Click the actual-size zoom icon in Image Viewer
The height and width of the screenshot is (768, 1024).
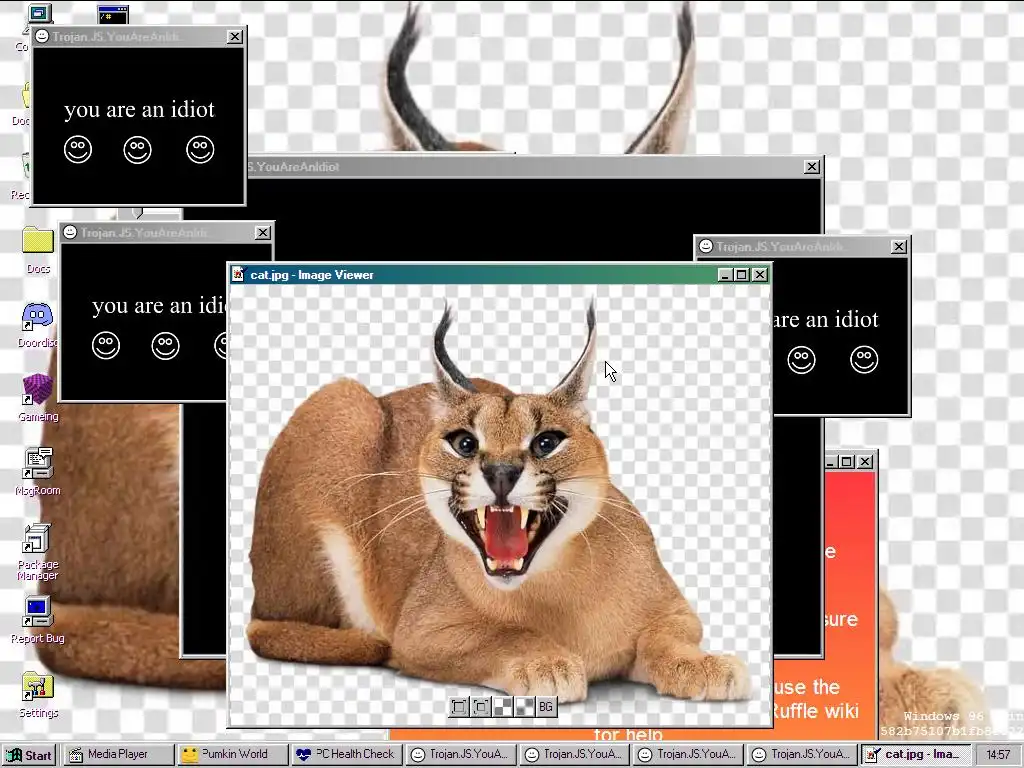481,707
